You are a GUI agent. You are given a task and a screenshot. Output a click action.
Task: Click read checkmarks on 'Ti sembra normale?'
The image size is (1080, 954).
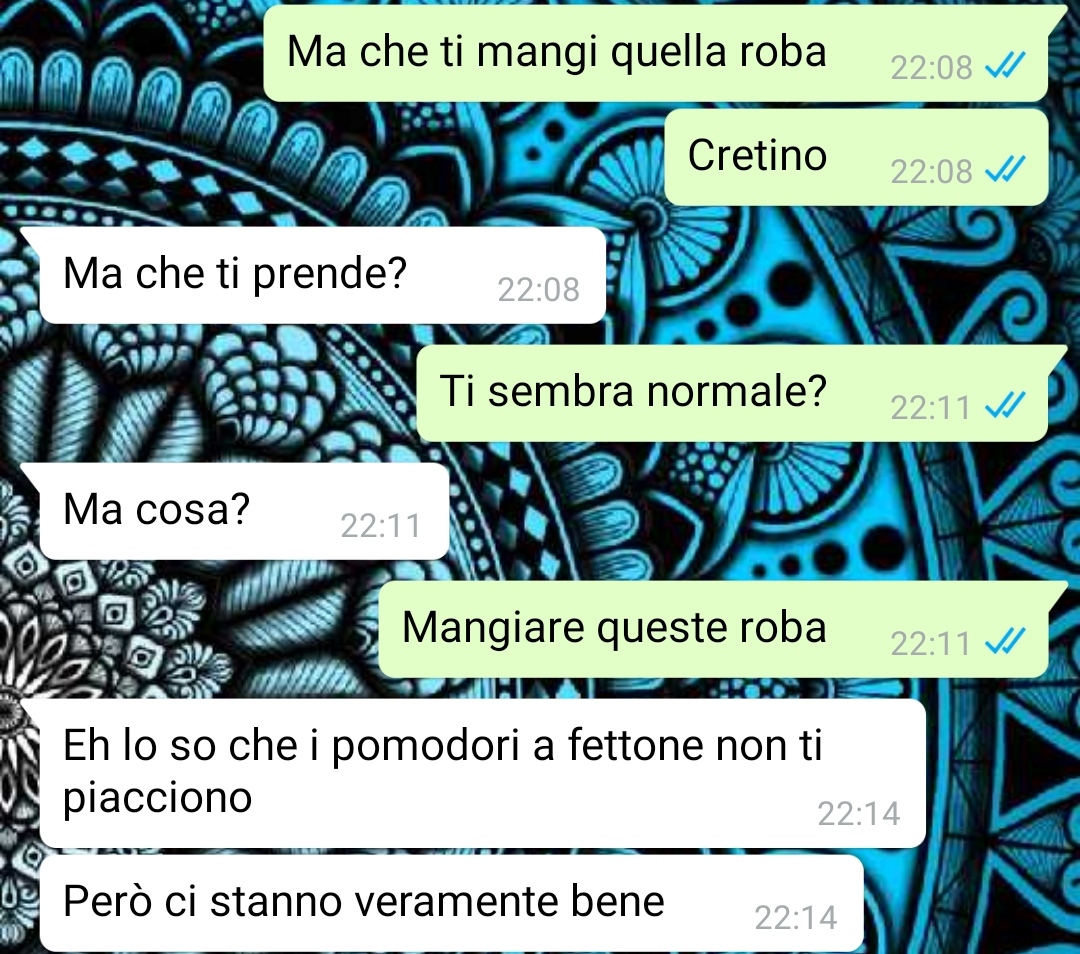coord(1005,406)
